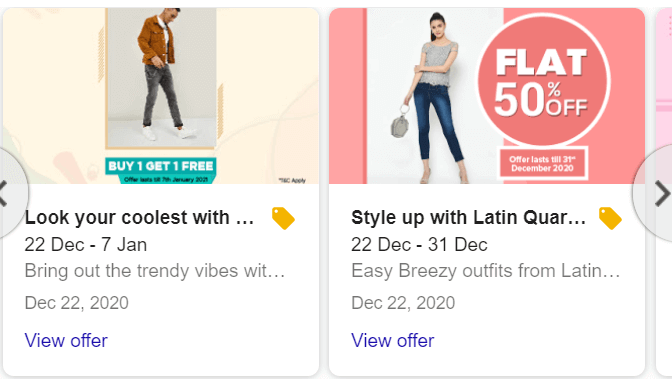The width and height of the screenshot is (672, 379).
Task: Click 'Offer lasts till 31st December 2020' box
Action: pos(543,163)
